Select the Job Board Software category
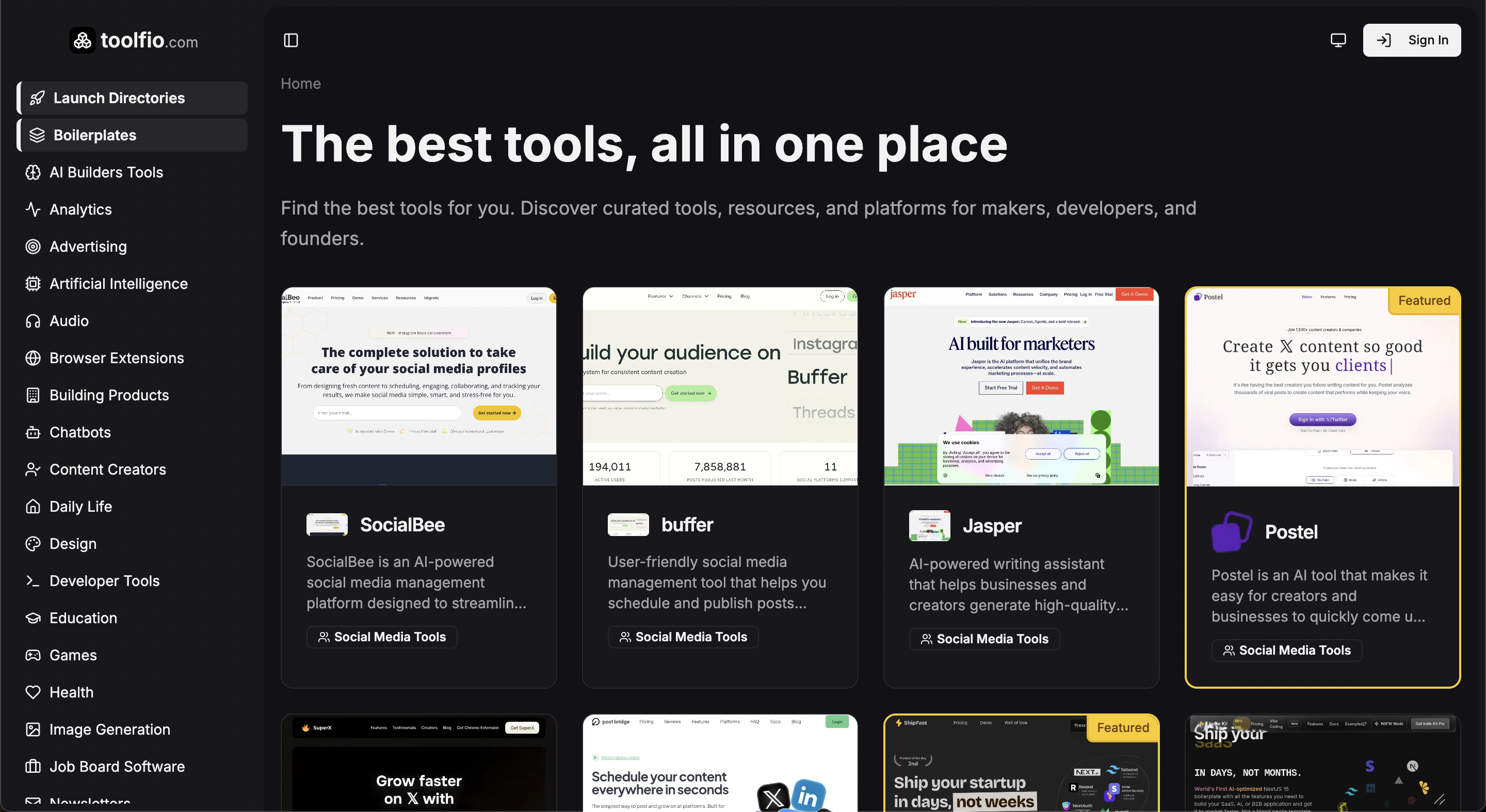 [x=117, y=767]
